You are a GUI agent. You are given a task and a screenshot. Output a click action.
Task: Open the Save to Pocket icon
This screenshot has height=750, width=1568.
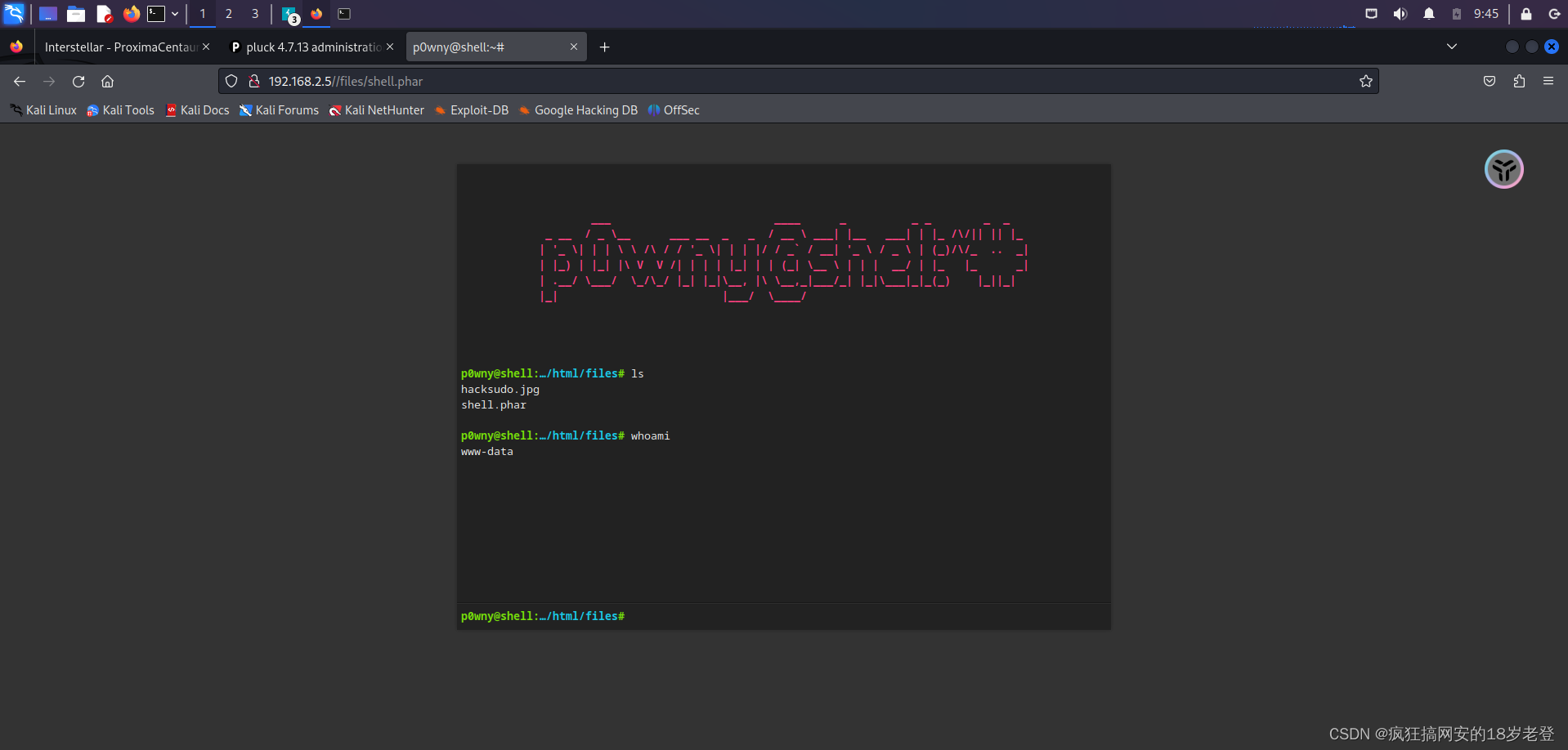pos(1490,81)
